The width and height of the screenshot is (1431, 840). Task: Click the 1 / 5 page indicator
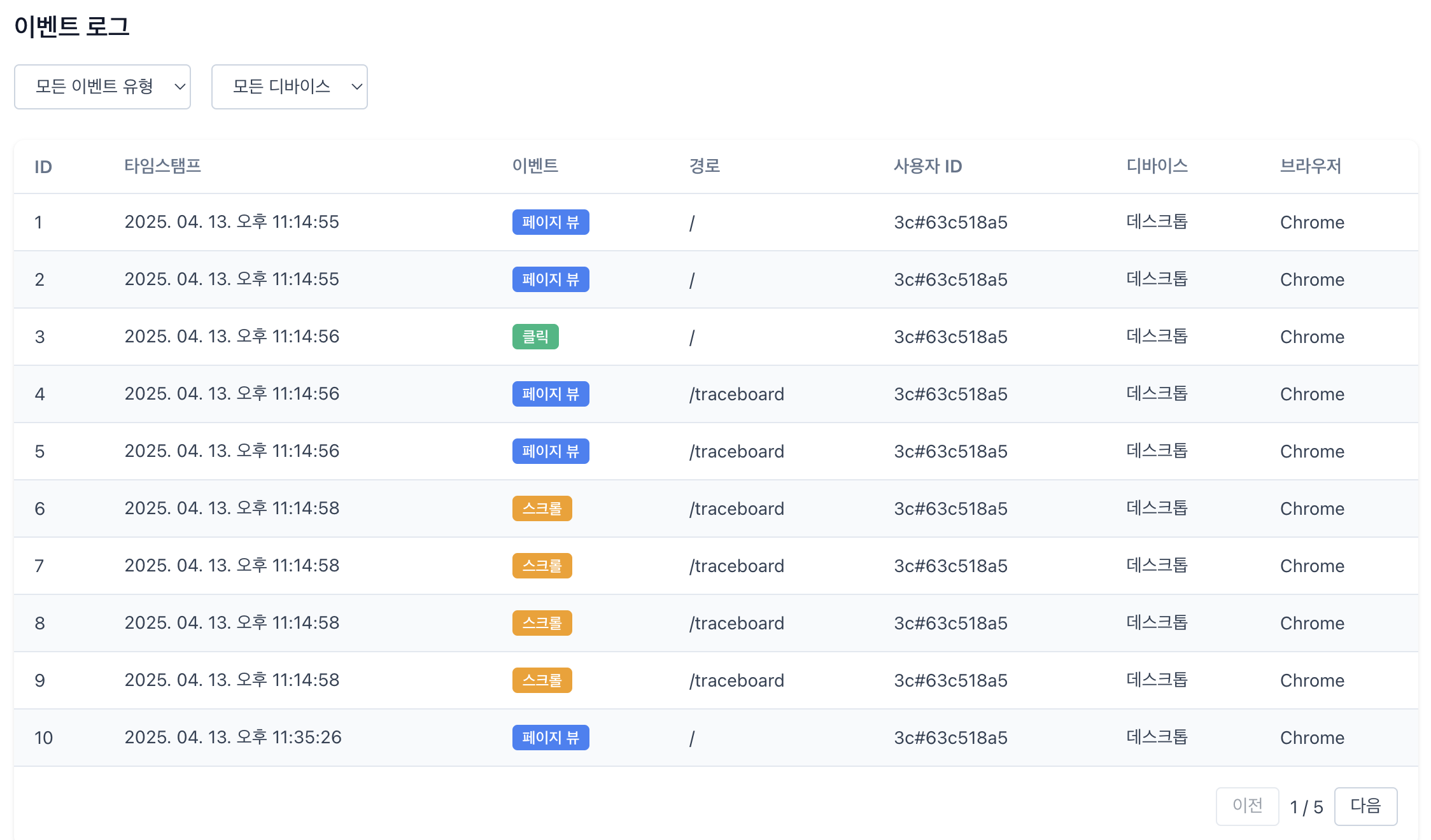(x=1306, y=807)
